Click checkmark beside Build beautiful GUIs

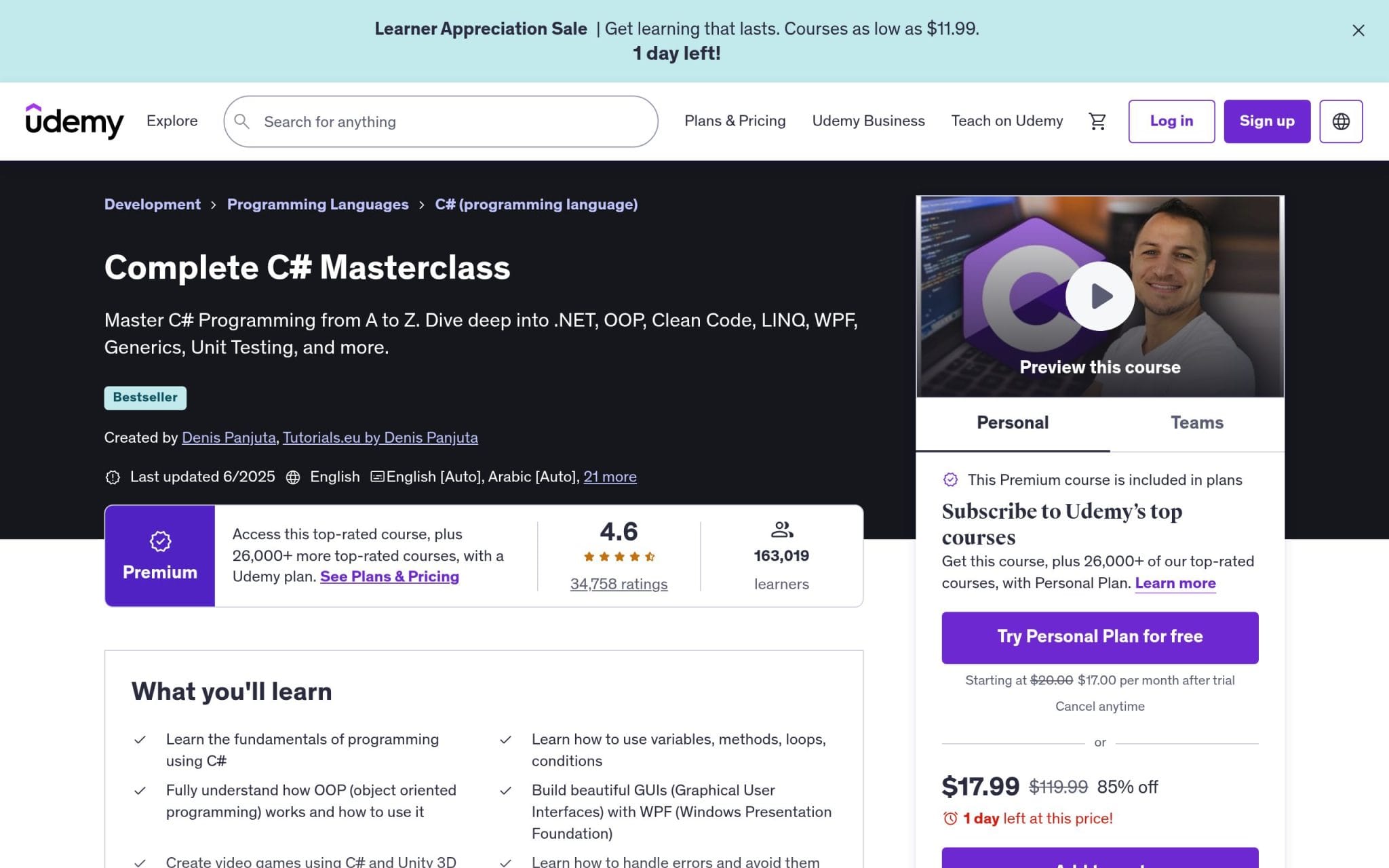(x=505, y=791)
